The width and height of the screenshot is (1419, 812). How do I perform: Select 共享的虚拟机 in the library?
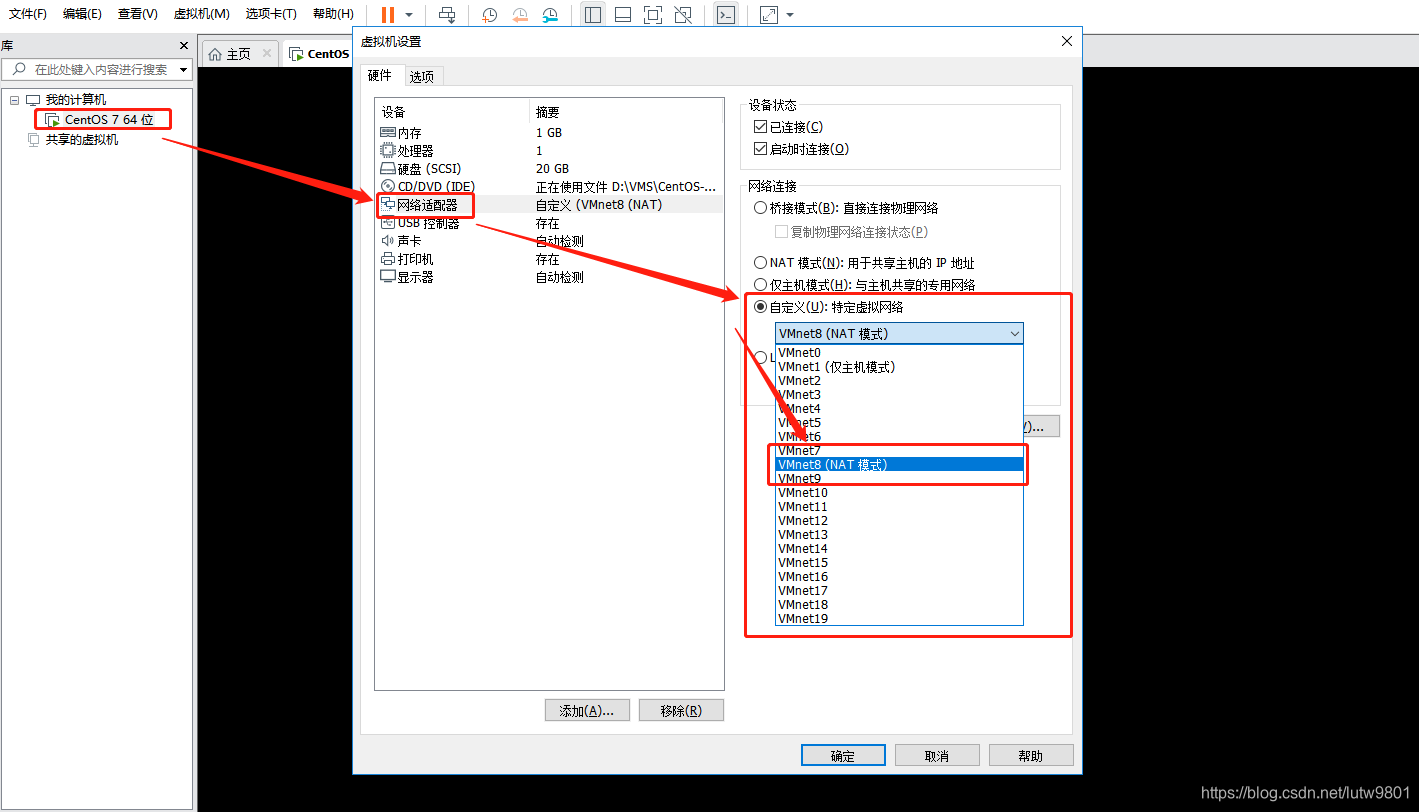point(82,140)
